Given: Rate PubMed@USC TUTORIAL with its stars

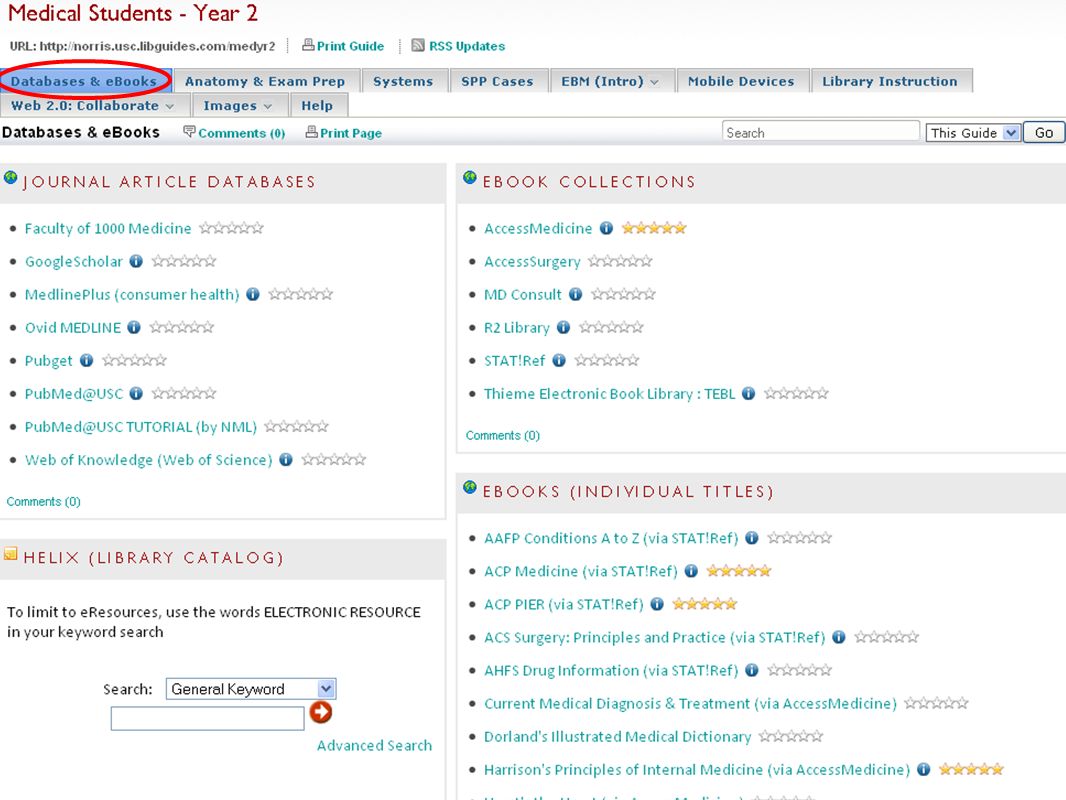Looking at the screenshot, I should [x=296, y=426].
